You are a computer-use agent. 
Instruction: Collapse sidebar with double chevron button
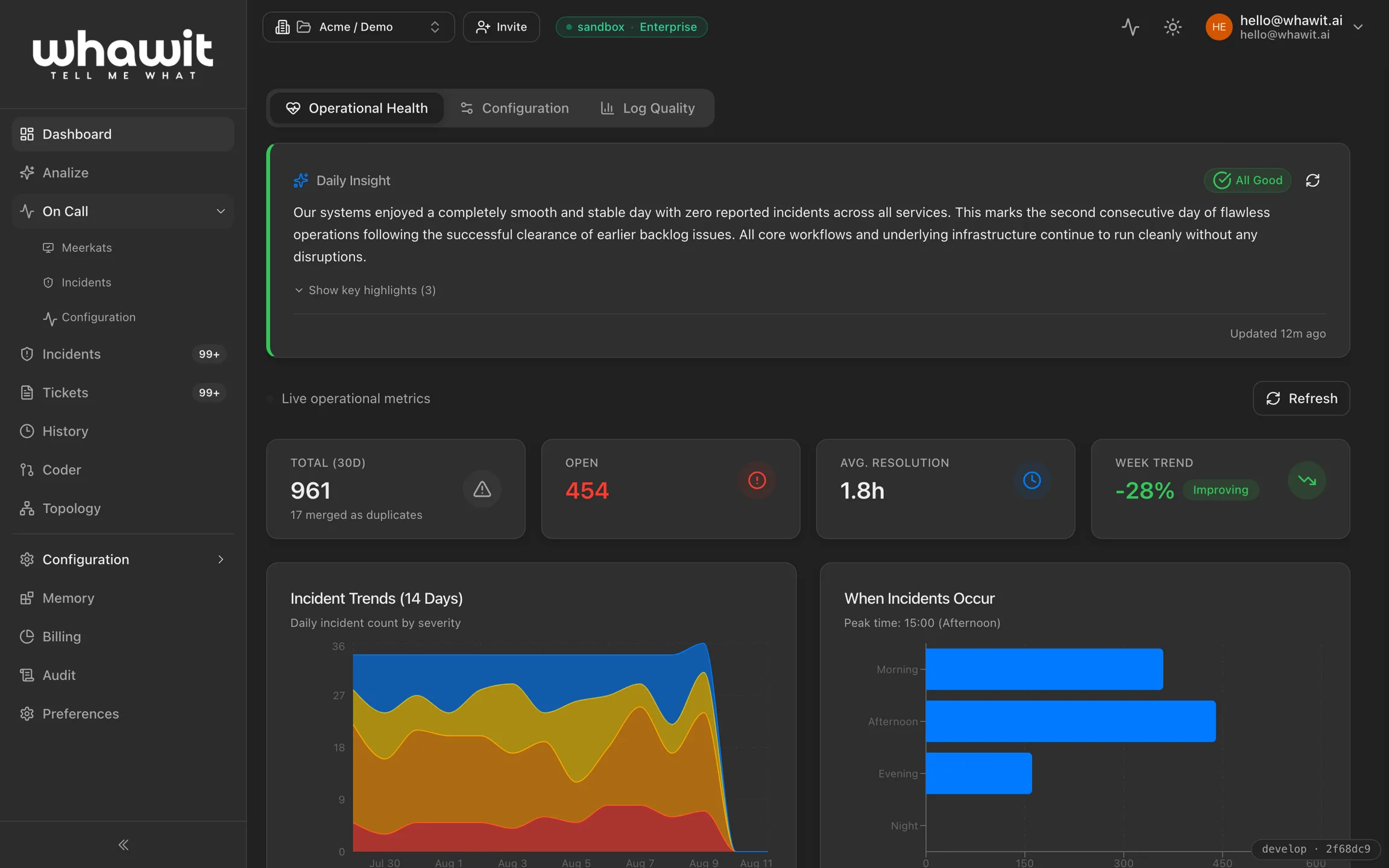(x=123, y=844)
